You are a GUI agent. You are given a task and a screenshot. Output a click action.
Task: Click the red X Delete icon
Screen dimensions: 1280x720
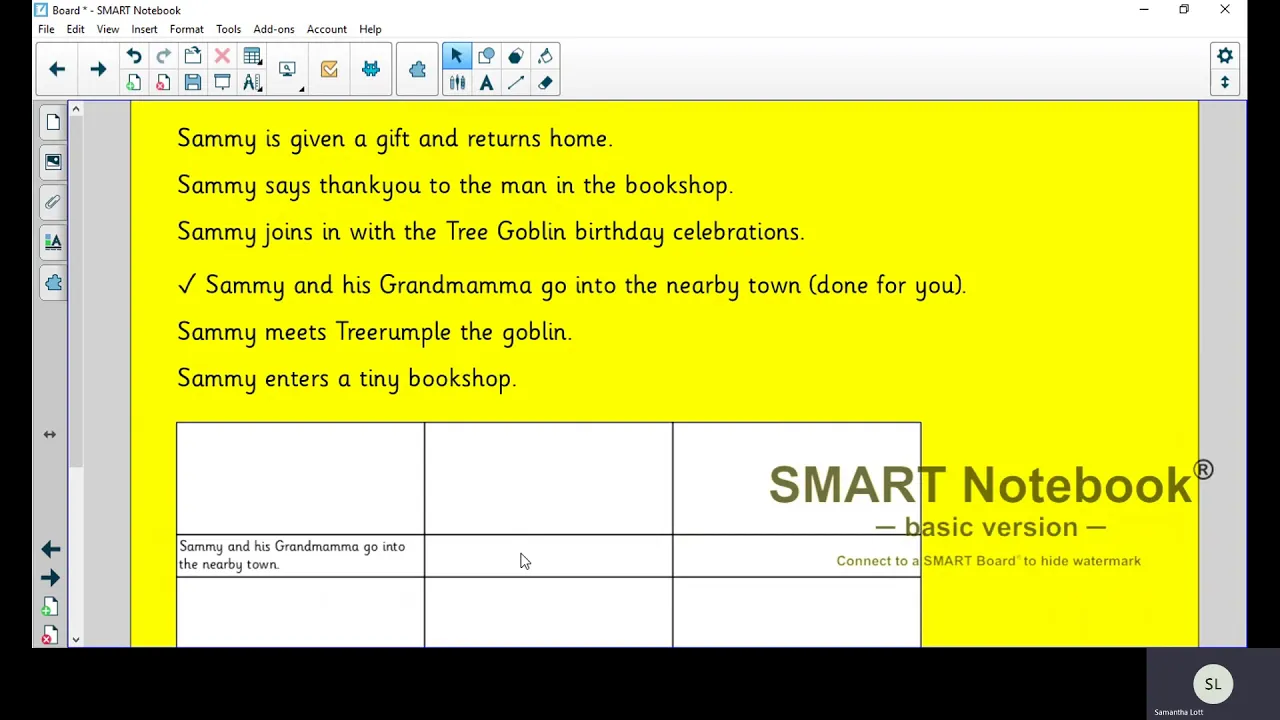[x=222, y=56]
